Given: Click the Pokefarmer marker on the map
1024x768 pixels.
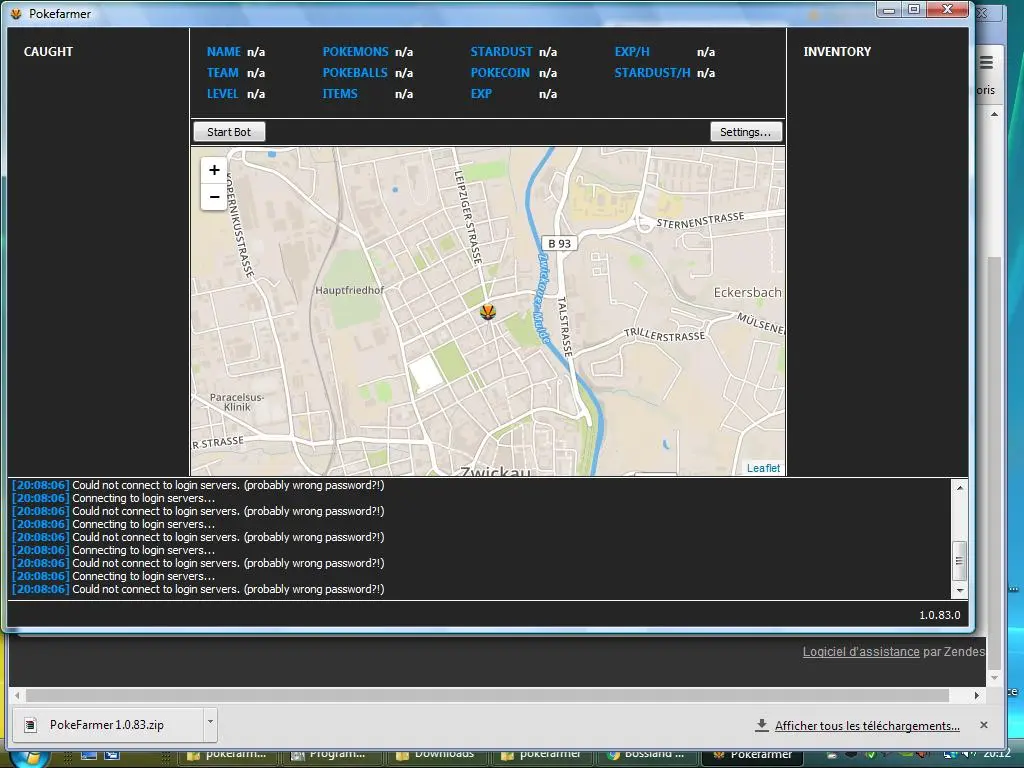Looking at the screenshot, I should (488, 312).
